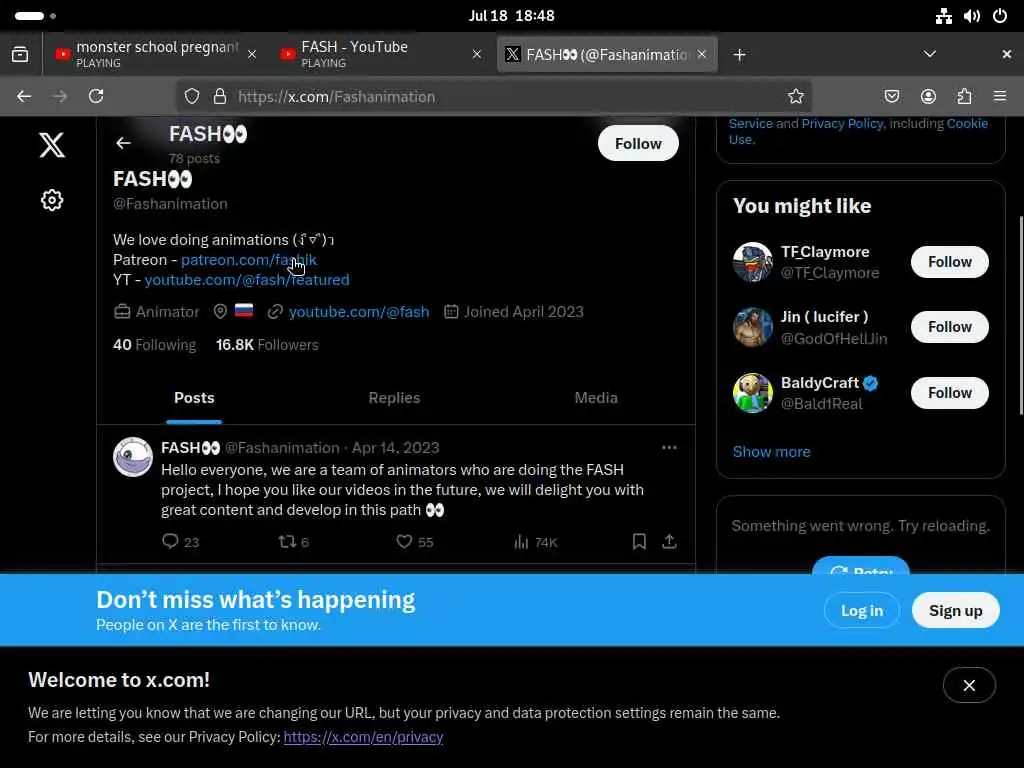Go back using the profile back arrow
The image size is (1024, 768).
click(123, 143)
